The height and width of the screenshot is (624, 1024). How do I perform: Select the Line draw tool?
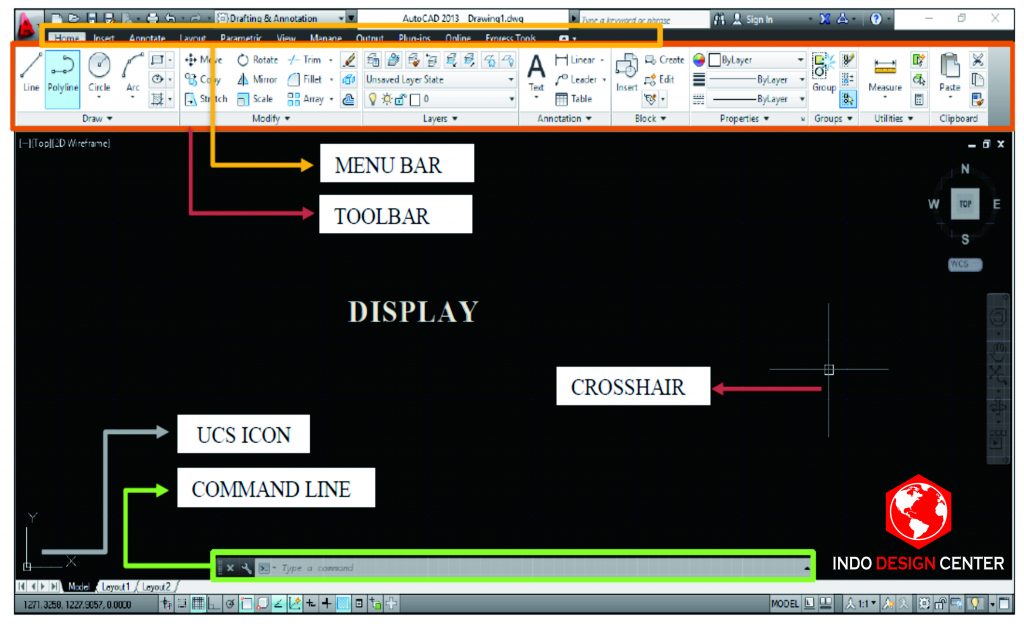click(30, 72)
